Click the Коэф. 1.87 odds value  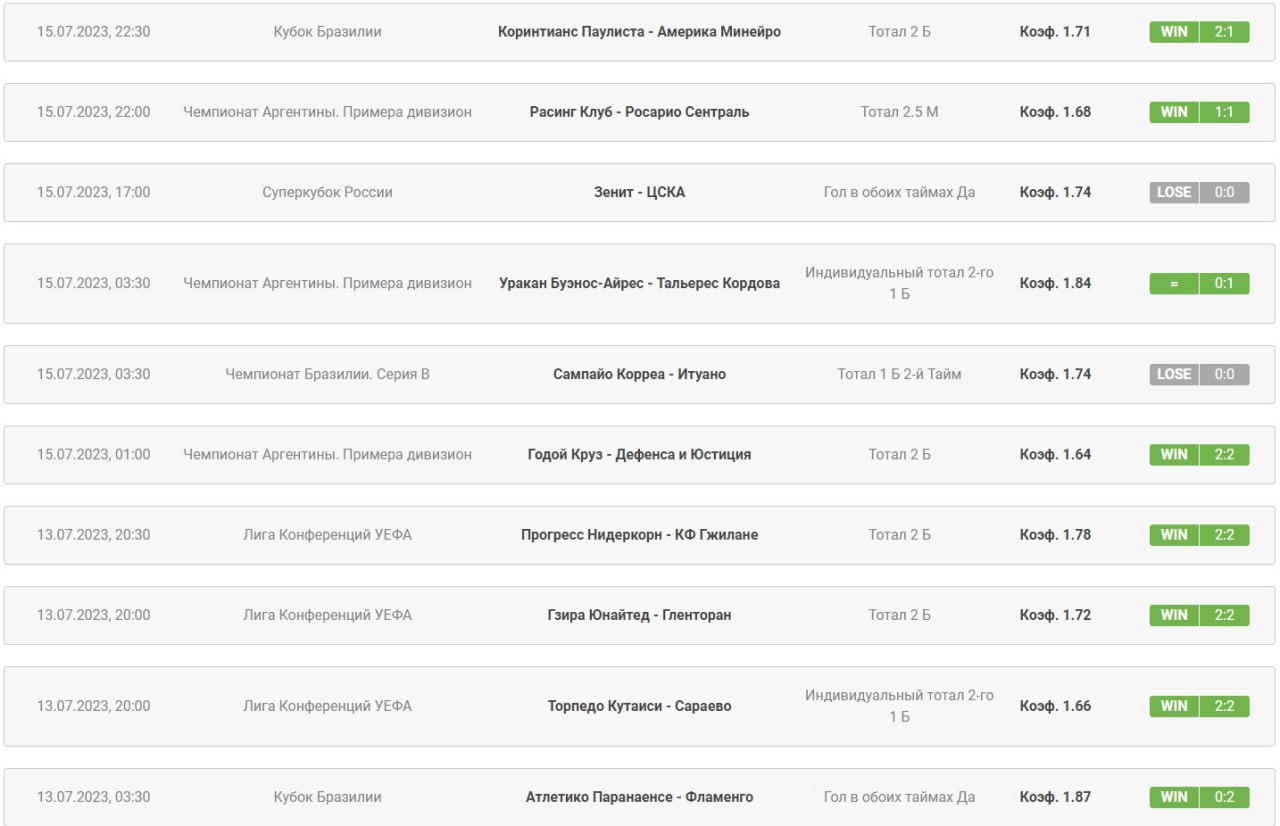point(1055,797)
